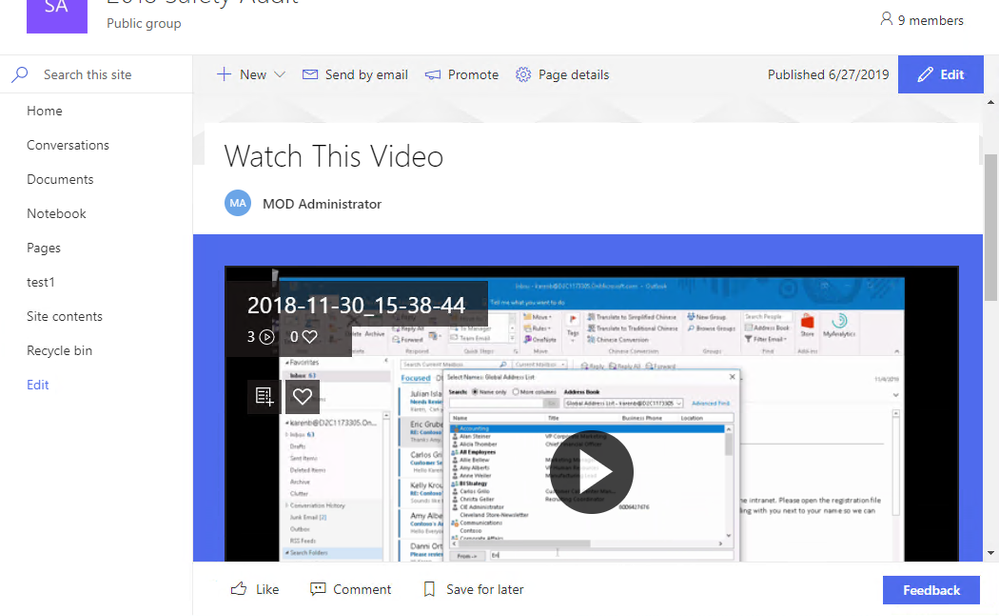Click the MA author avatar
Image resolution: width=999 pixels, height=616 pixels.
[238, 203]
